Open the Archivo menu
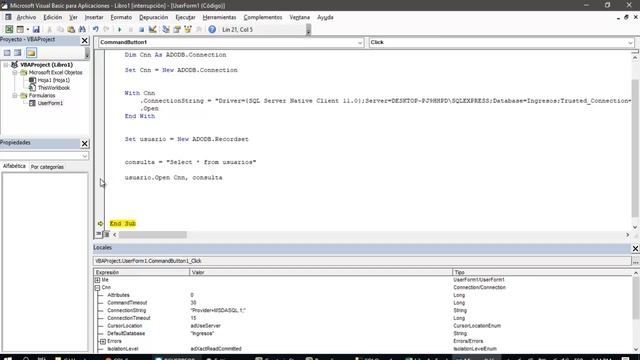This screenshot has width=640, height=360. point(26,18)
